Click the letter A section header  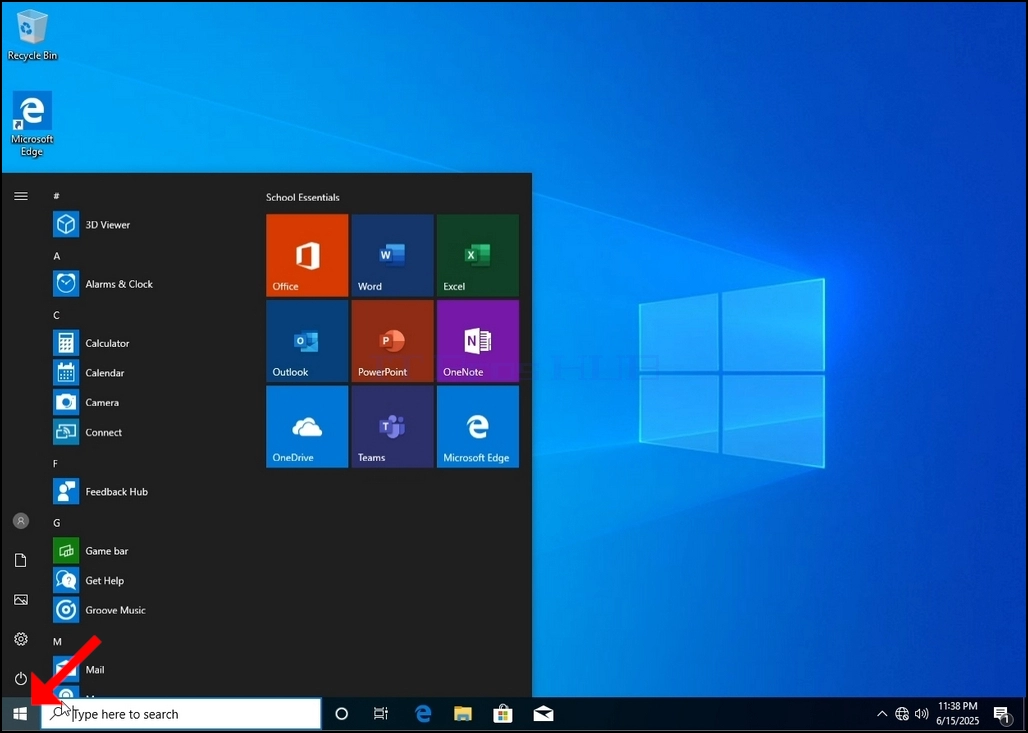tap(56, 256)
